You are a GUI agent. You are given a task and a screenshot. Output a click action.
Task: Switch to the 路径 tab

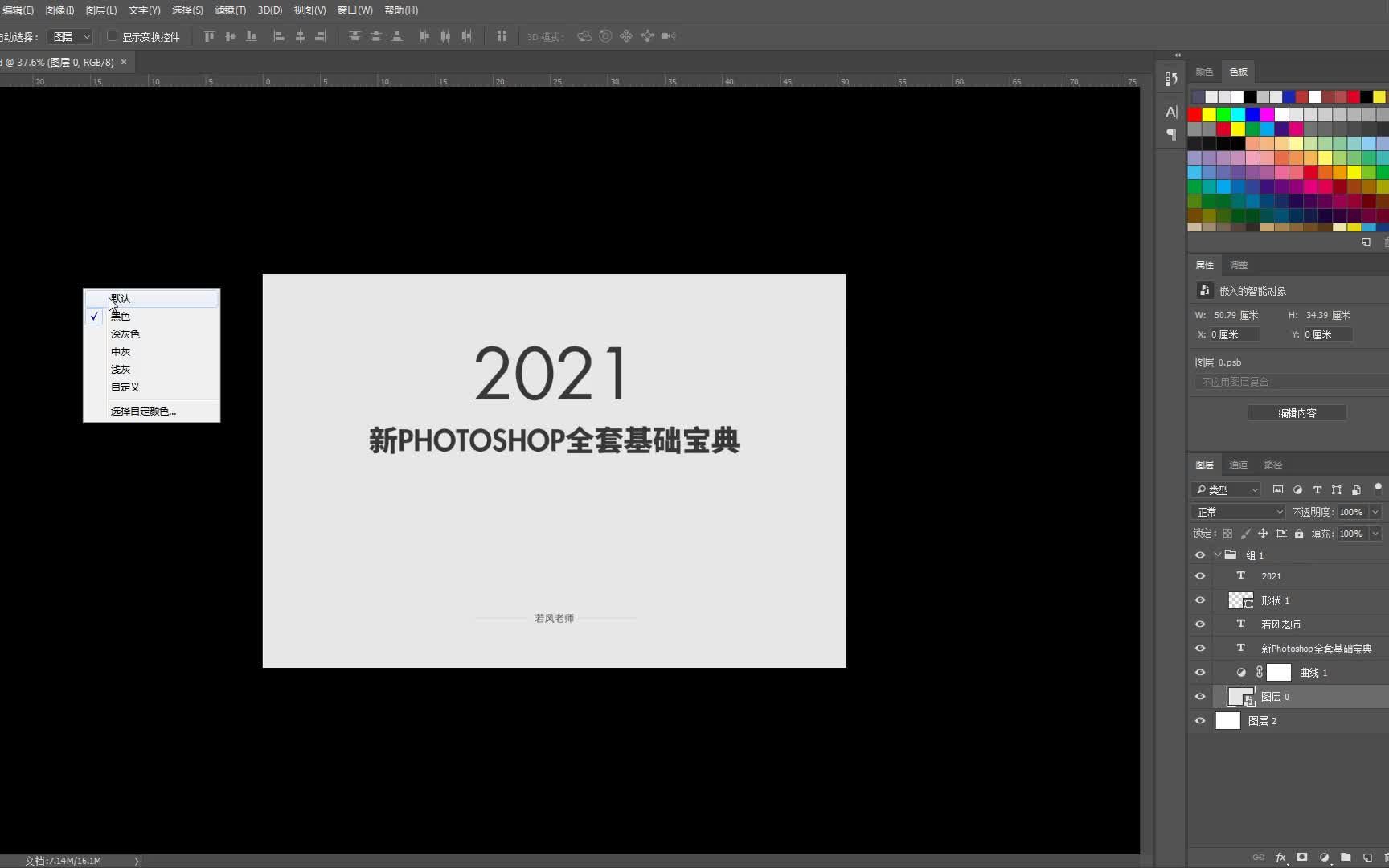pos(1273,465)
